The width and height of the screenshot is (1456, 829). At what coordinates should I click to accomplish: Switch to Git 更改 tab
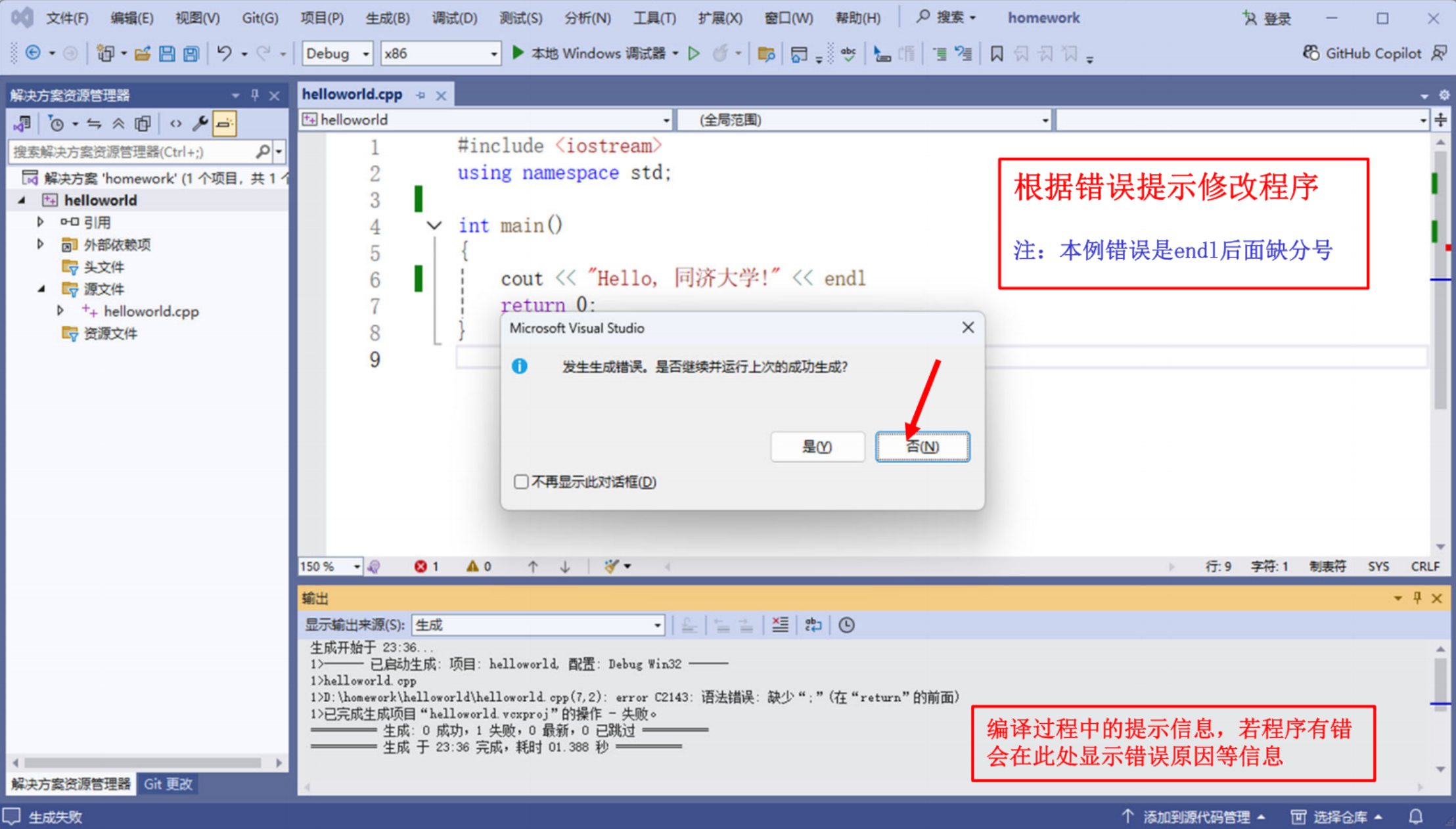168,784
